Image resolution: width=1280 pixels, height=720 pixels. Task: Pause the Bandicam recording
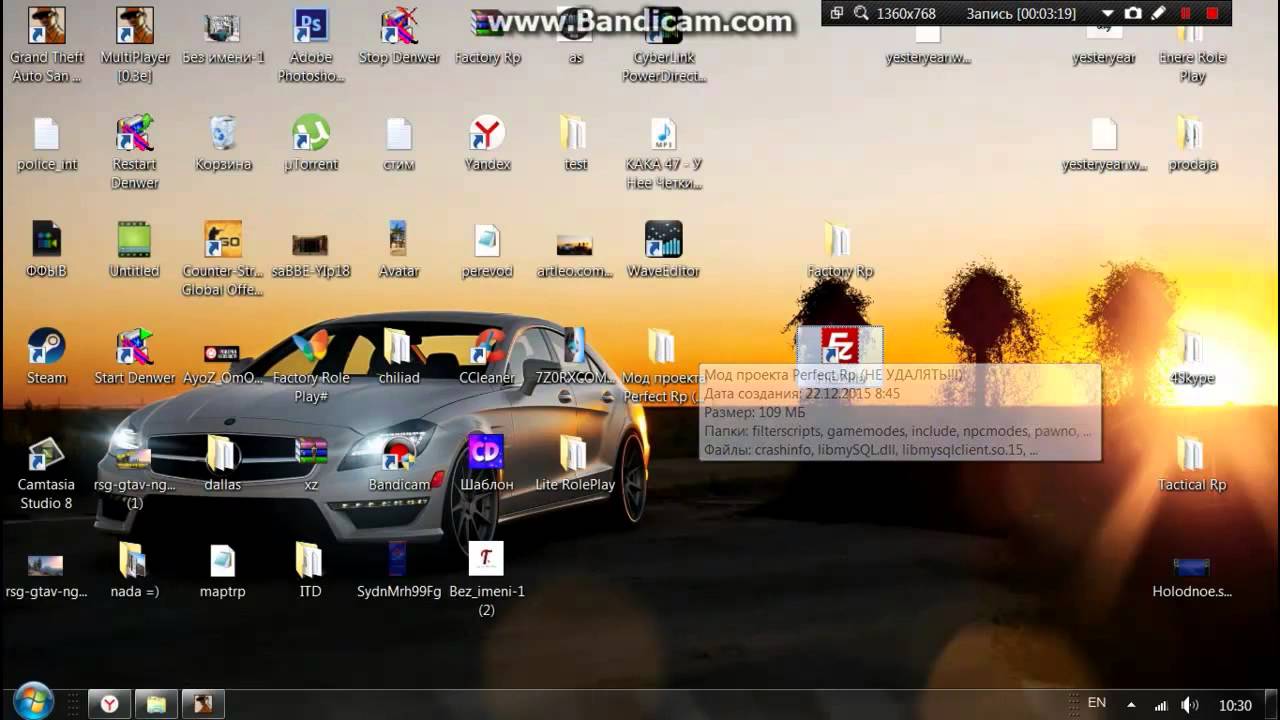(x=1186, y=13)
